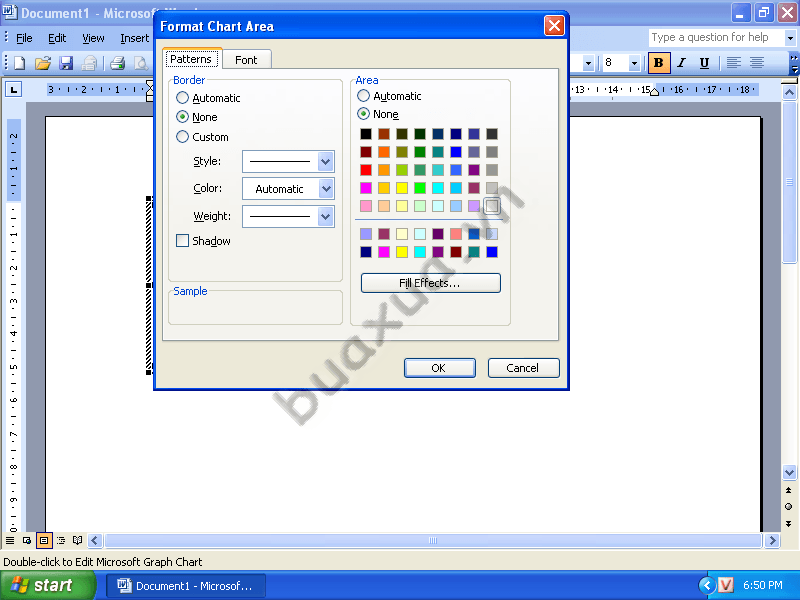
Task: Click the horizontal scrollbar left arrow
Action: tap(95, 540)
